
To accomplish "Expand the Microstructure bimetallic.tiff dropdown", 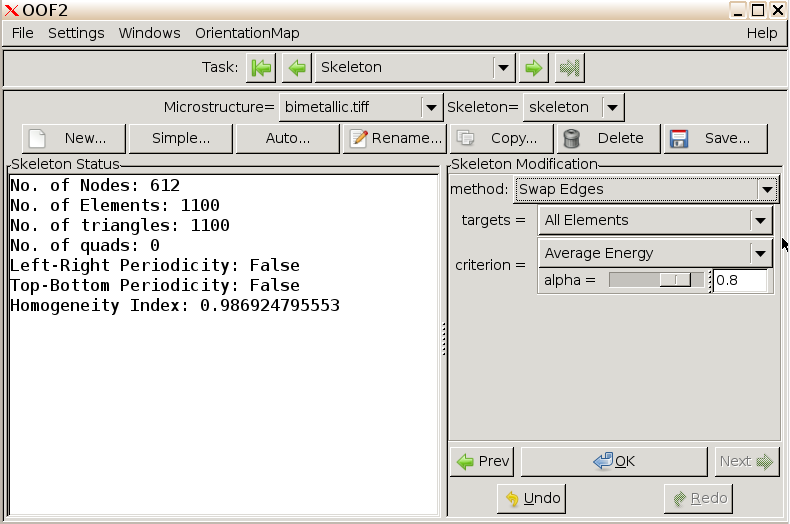I will (360, 107).
